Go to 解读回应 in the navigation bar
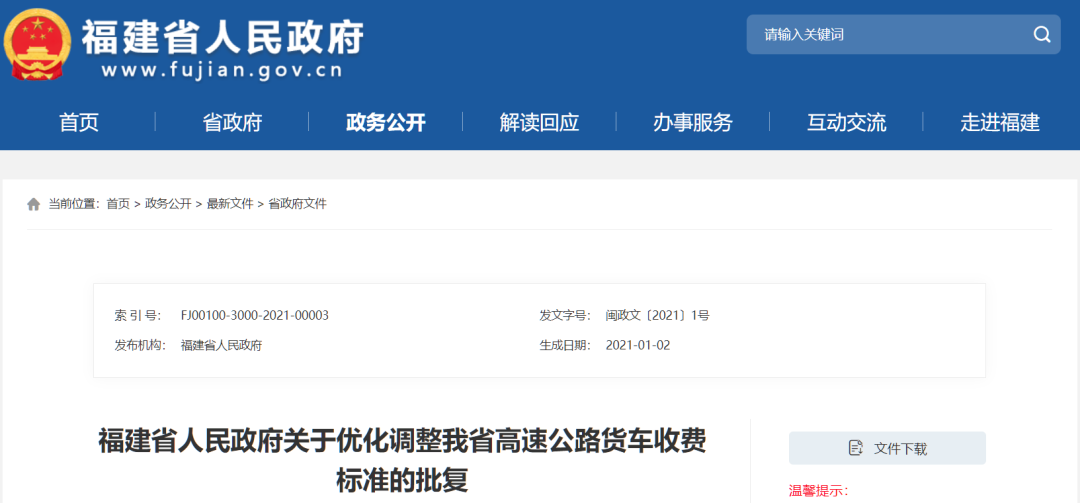1080x503 pixels. 539,123
